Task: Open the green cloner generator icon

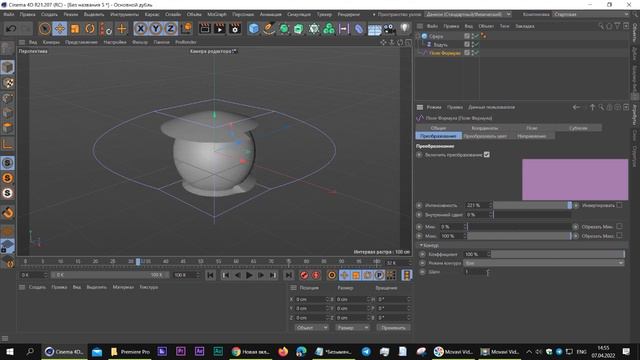Action: tap(329, 29)
